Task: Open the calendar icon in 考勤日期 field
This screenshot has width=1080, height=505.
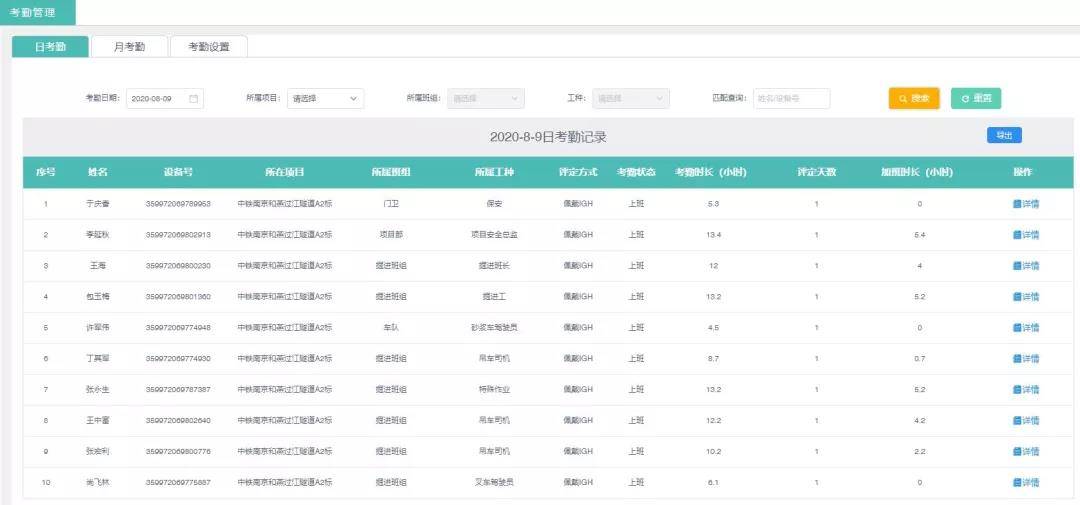Action: (x=194, y=99)
